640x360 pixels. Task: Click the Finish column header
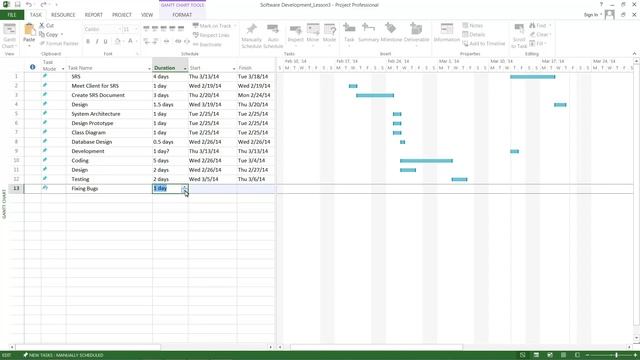(256, 67)
